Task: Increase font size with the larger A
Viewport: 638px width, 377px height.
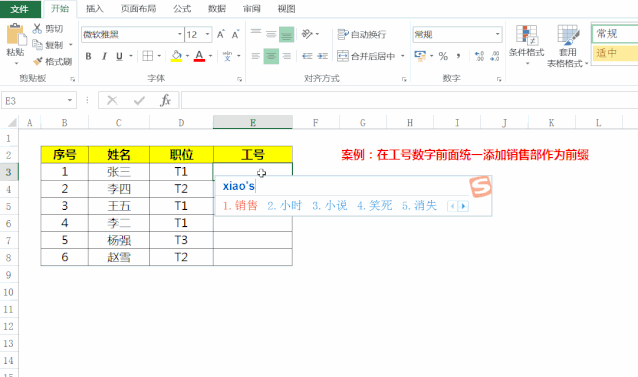Action: 221,35
